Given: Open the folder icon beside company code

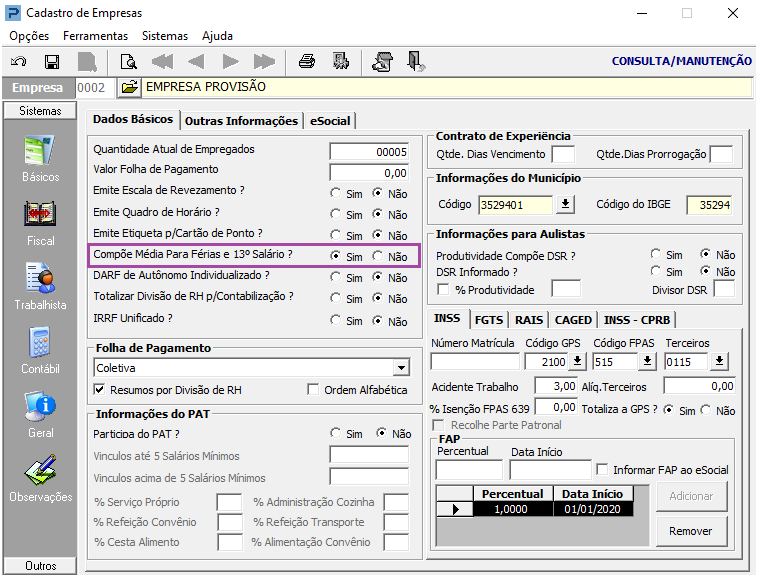Looking at the screenshot, I should click(x=129, y=88).
